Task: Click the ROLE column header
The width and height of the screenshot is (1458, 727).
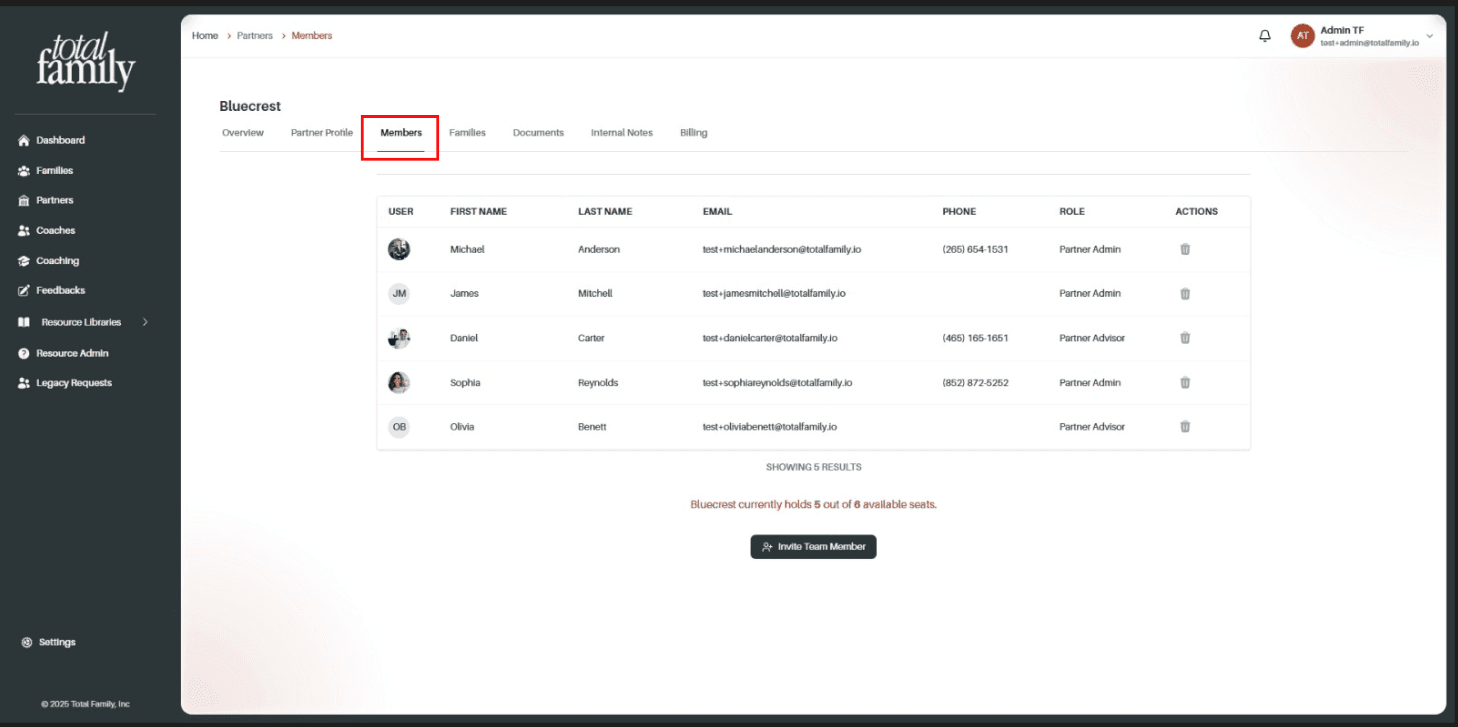Action: tap(1072, 212)
